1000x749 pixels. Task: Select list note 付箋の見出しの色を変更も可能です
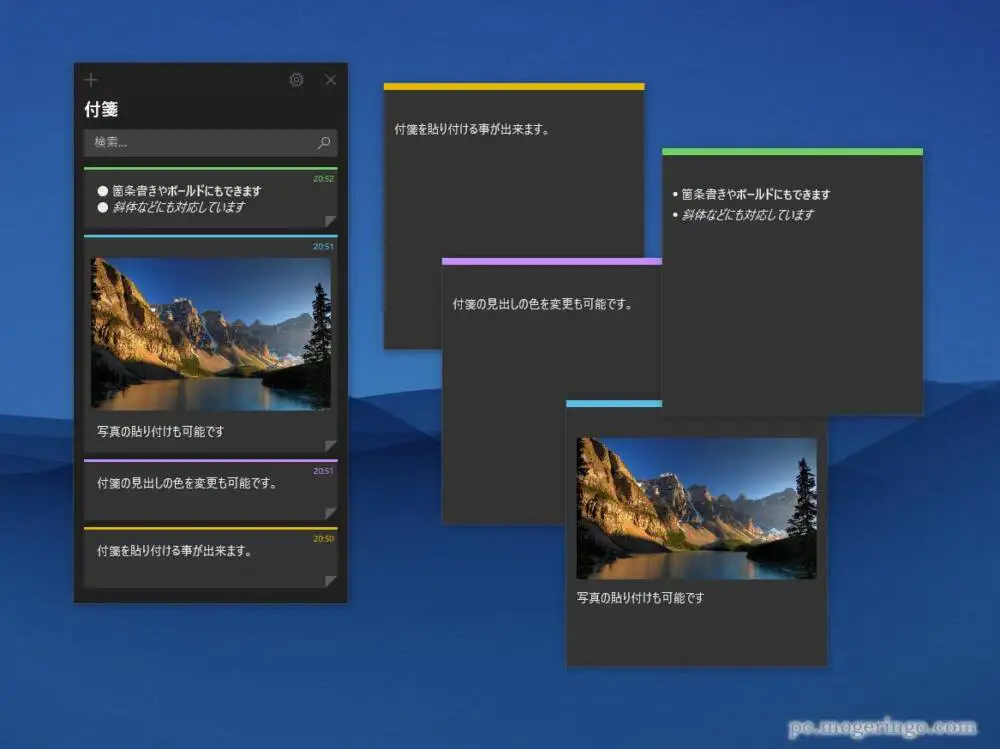click(x=187, y=484)
